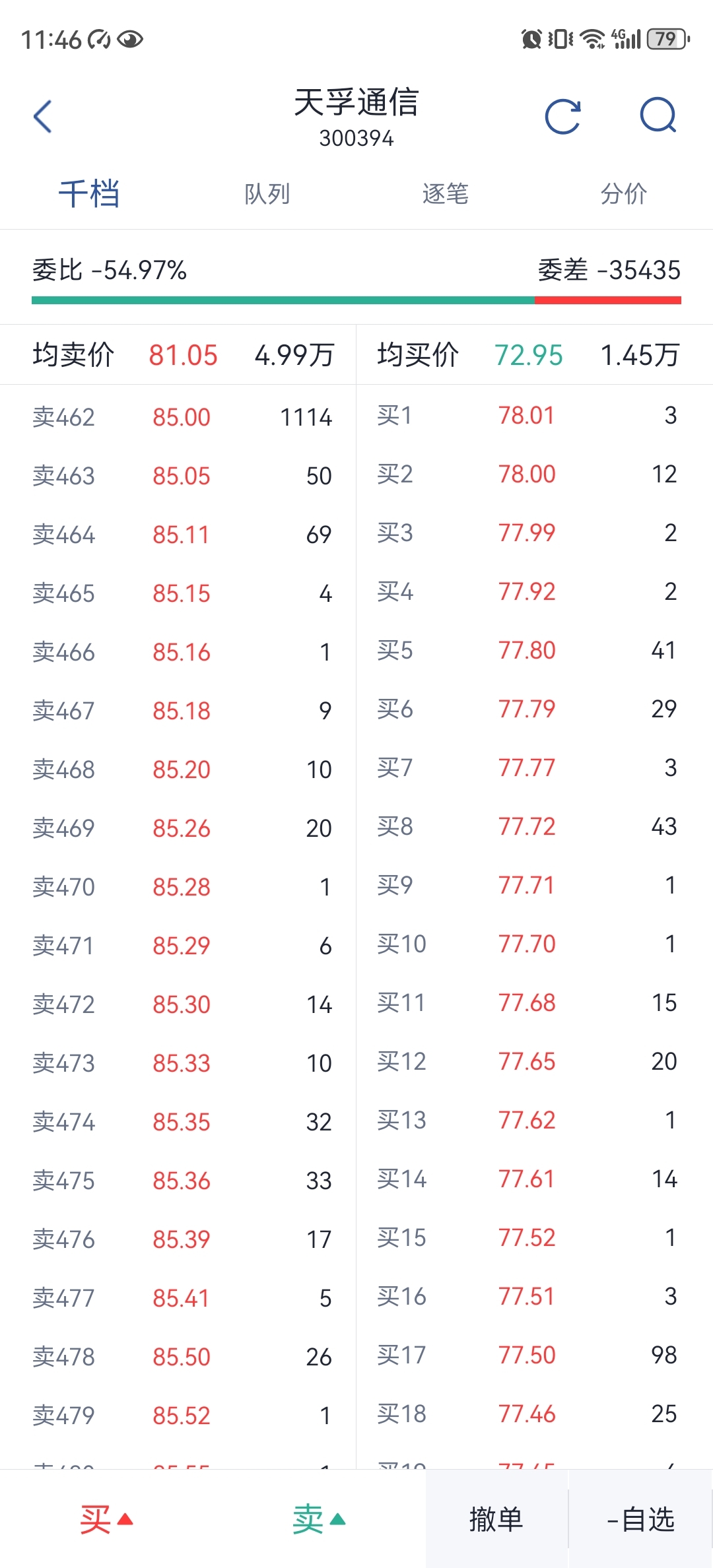713x1568 pixels.
Task: Switch to the 队列 tab
Action: [x=267, y=194]
